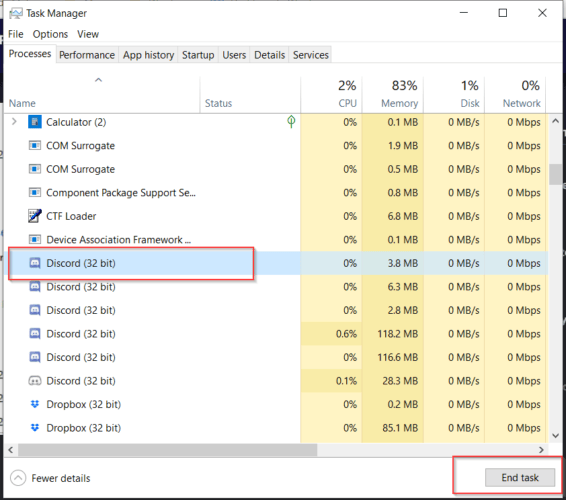This screenshot has width=566, height=500.
Task: Expand the Calculator (2) process group
Action: [x=14, y=122]
